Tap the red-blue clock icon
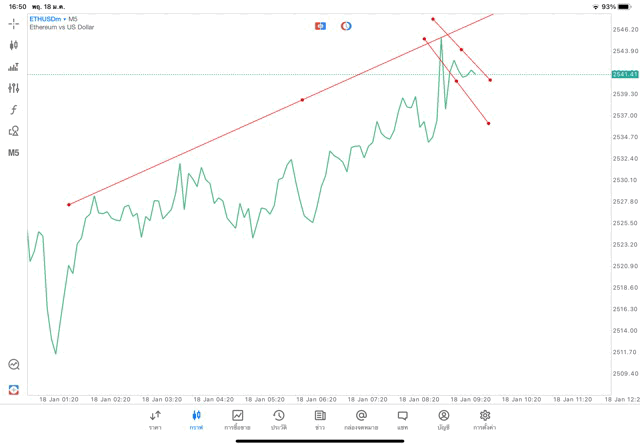The height and width of the screenshot is (447, 640). (346, 25)
